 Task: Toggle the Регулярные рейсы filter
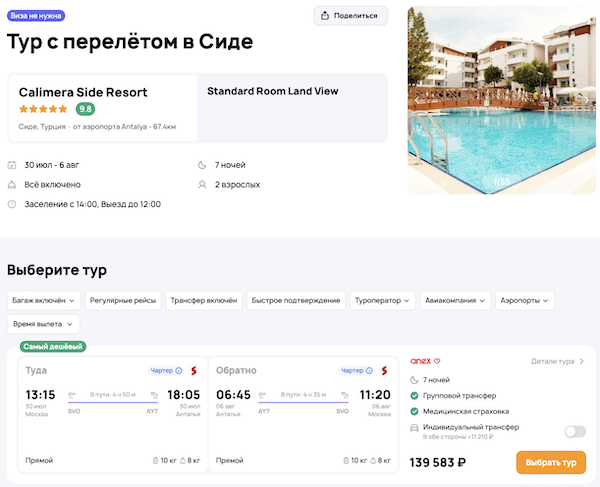[123, 300]
